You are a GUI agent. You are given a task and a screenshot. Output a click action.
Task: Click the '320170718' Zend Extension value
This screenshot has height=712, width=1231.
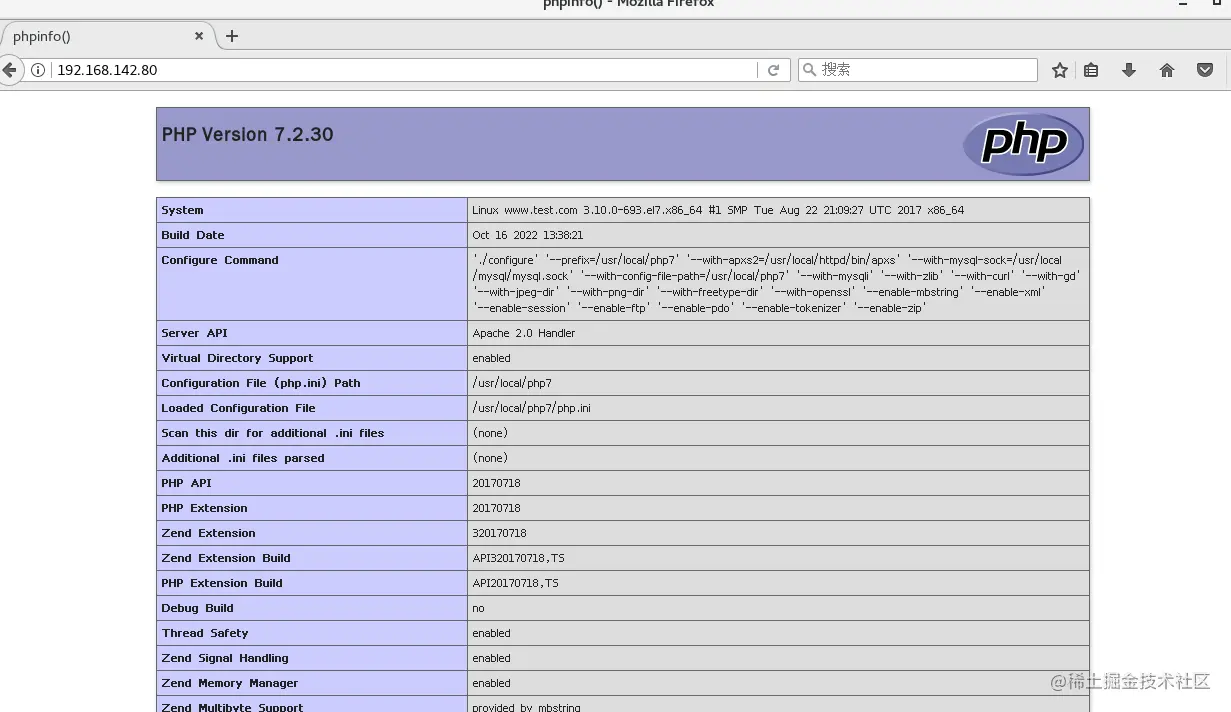coord(499,533)
